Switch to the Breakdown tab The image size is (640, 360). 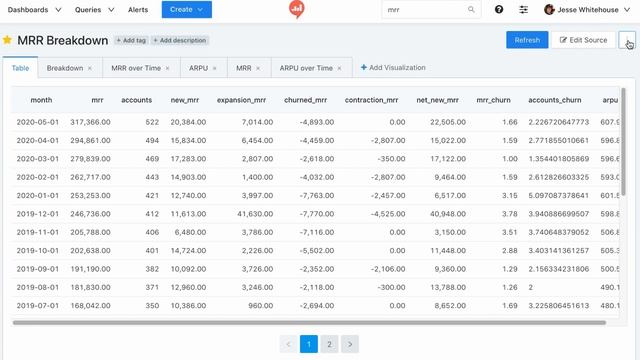(x=65, y=68)
